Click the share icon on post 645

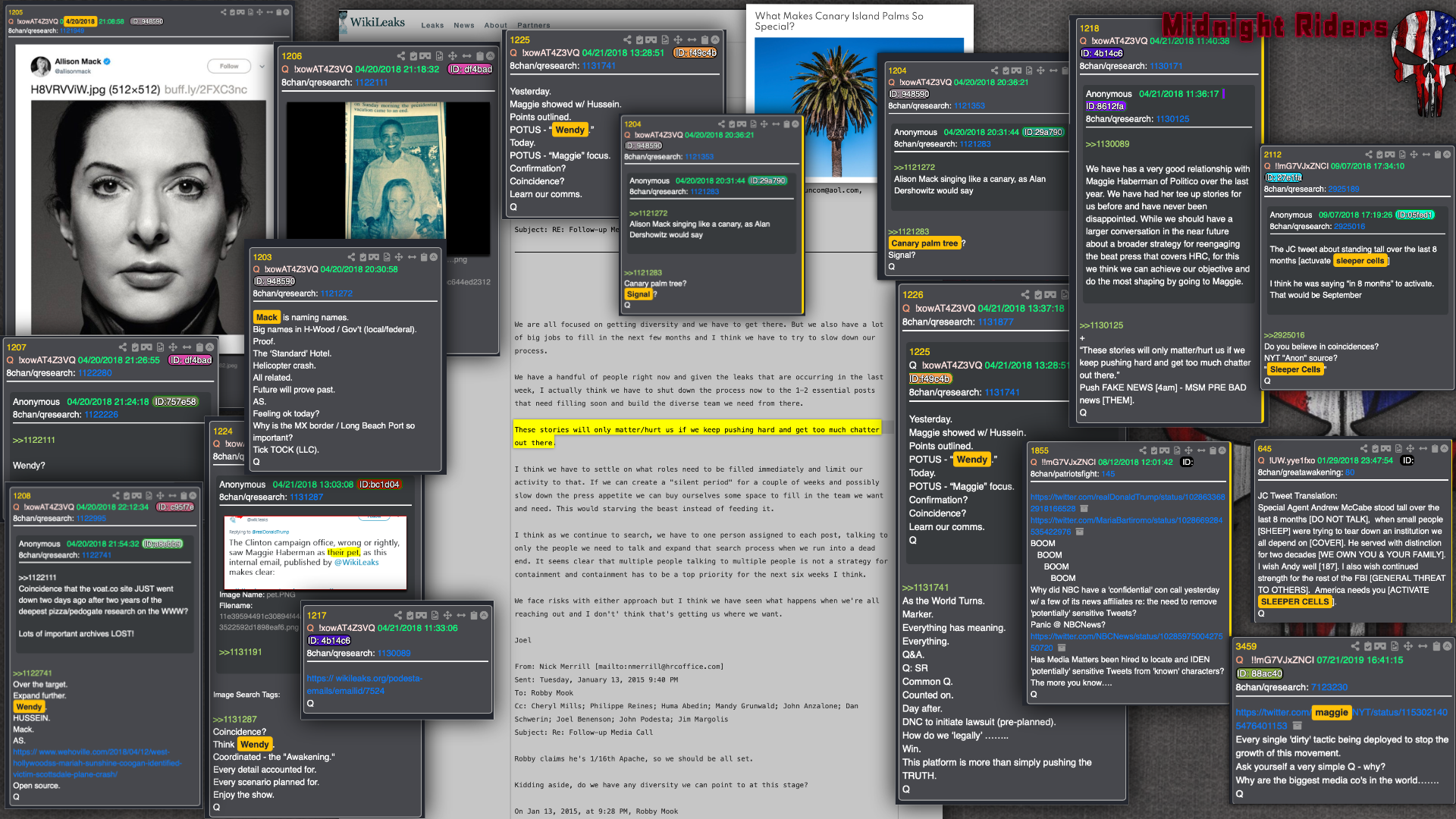click(1363, 448)
